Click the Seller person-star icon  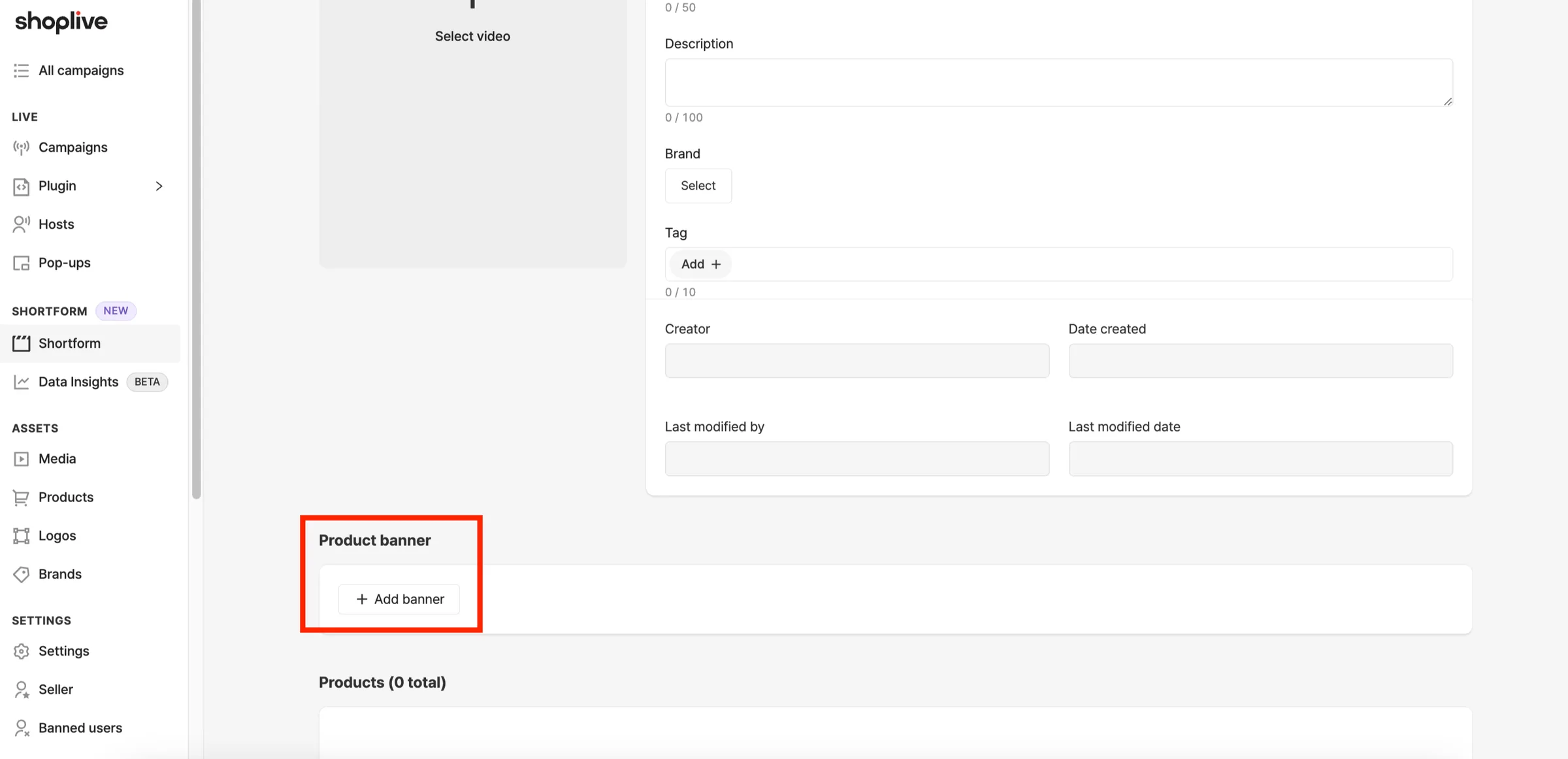[x=21, y=690]
